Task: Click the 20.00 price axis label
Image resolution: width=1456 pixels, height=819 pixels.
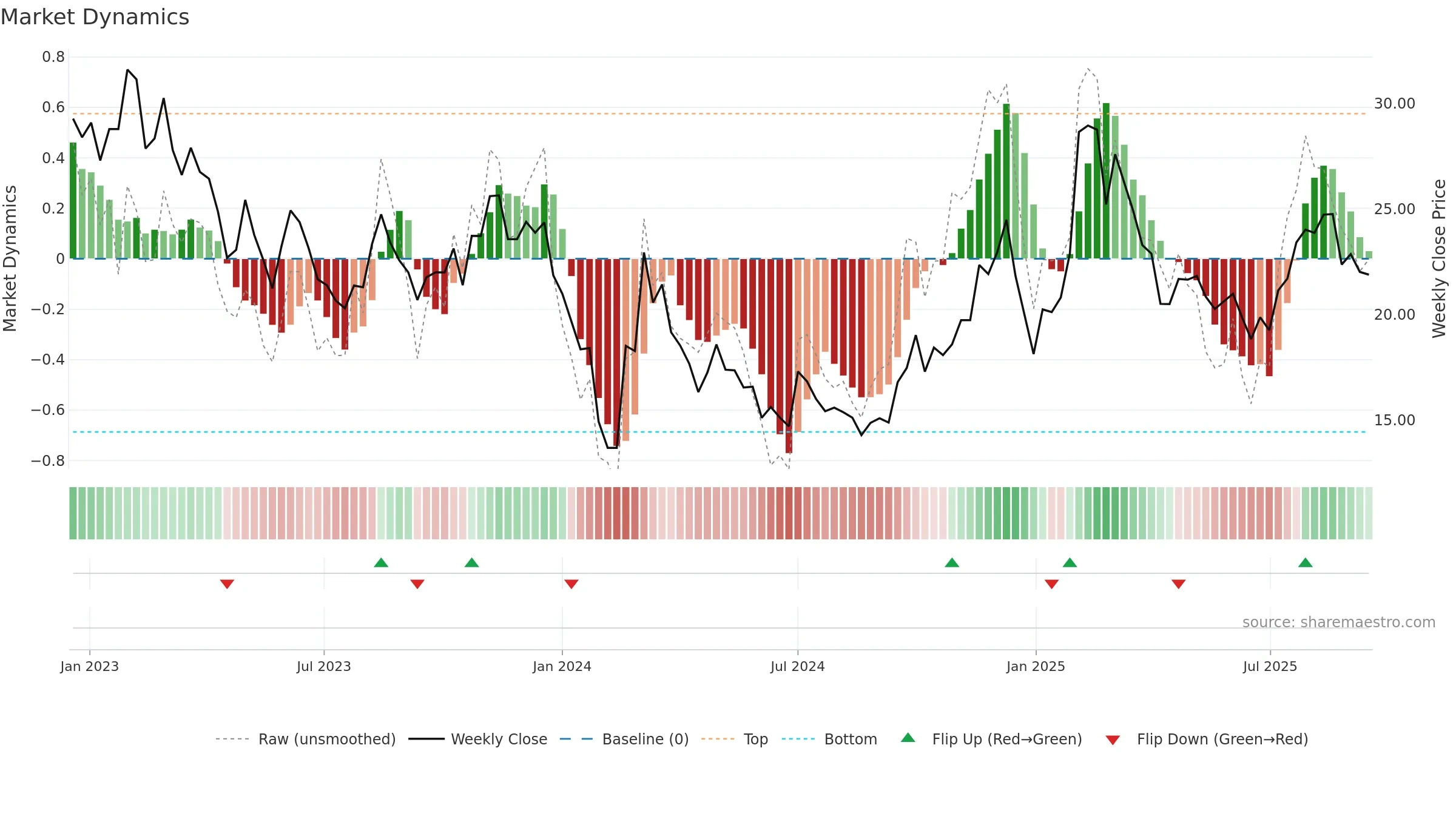Action: (1395, 315)
